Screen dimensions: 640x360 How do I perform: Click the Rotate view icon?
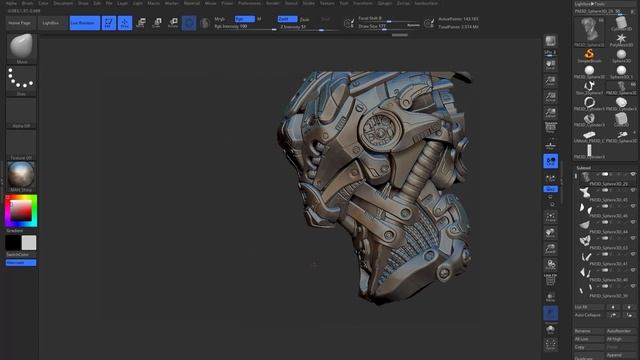pyautogui.click(x=550, y=265)
